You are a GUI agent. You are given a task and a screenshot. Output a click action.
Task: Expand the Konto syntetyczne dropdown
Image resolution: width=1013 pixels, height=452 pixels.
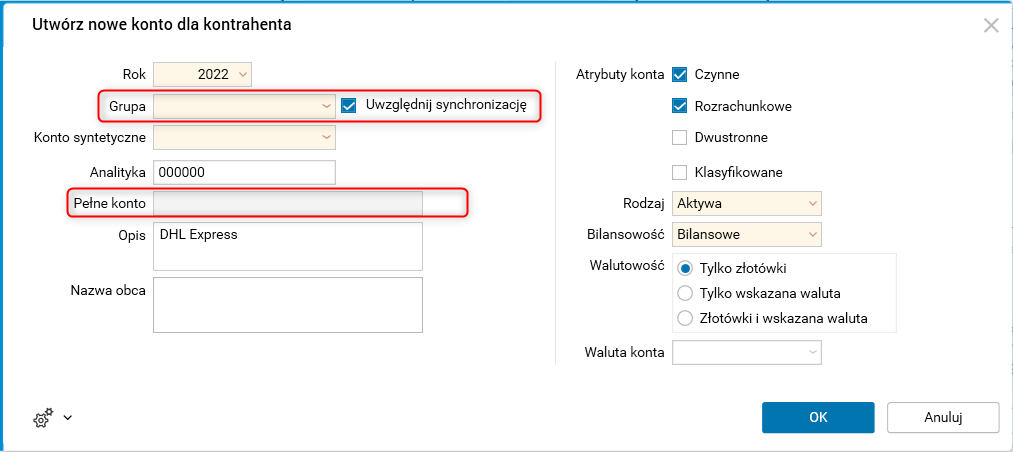(326, 136)
